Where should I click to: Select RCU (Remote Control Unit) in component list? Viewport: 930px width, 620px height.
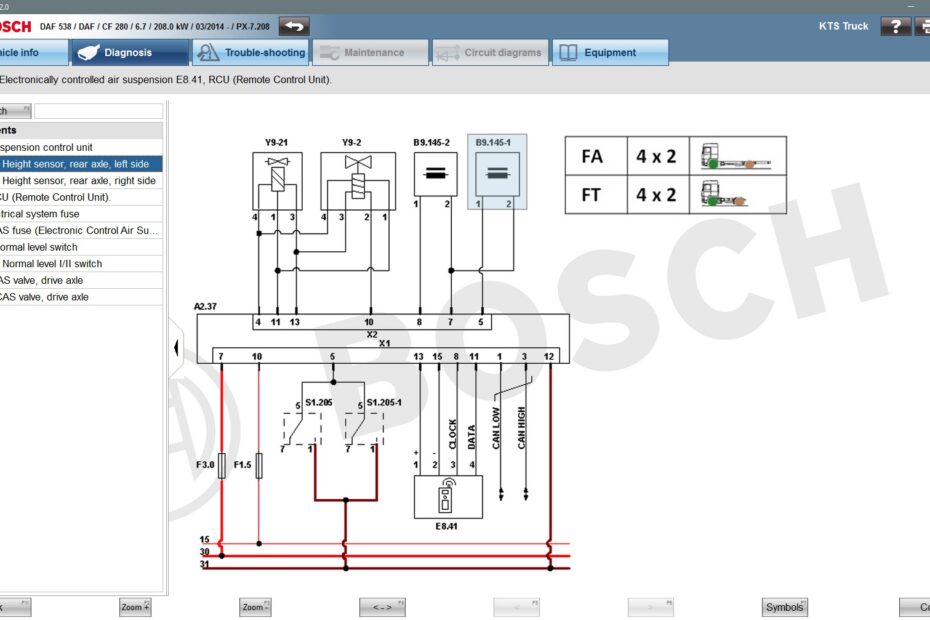pyautogui.click(x=80, y=196)
